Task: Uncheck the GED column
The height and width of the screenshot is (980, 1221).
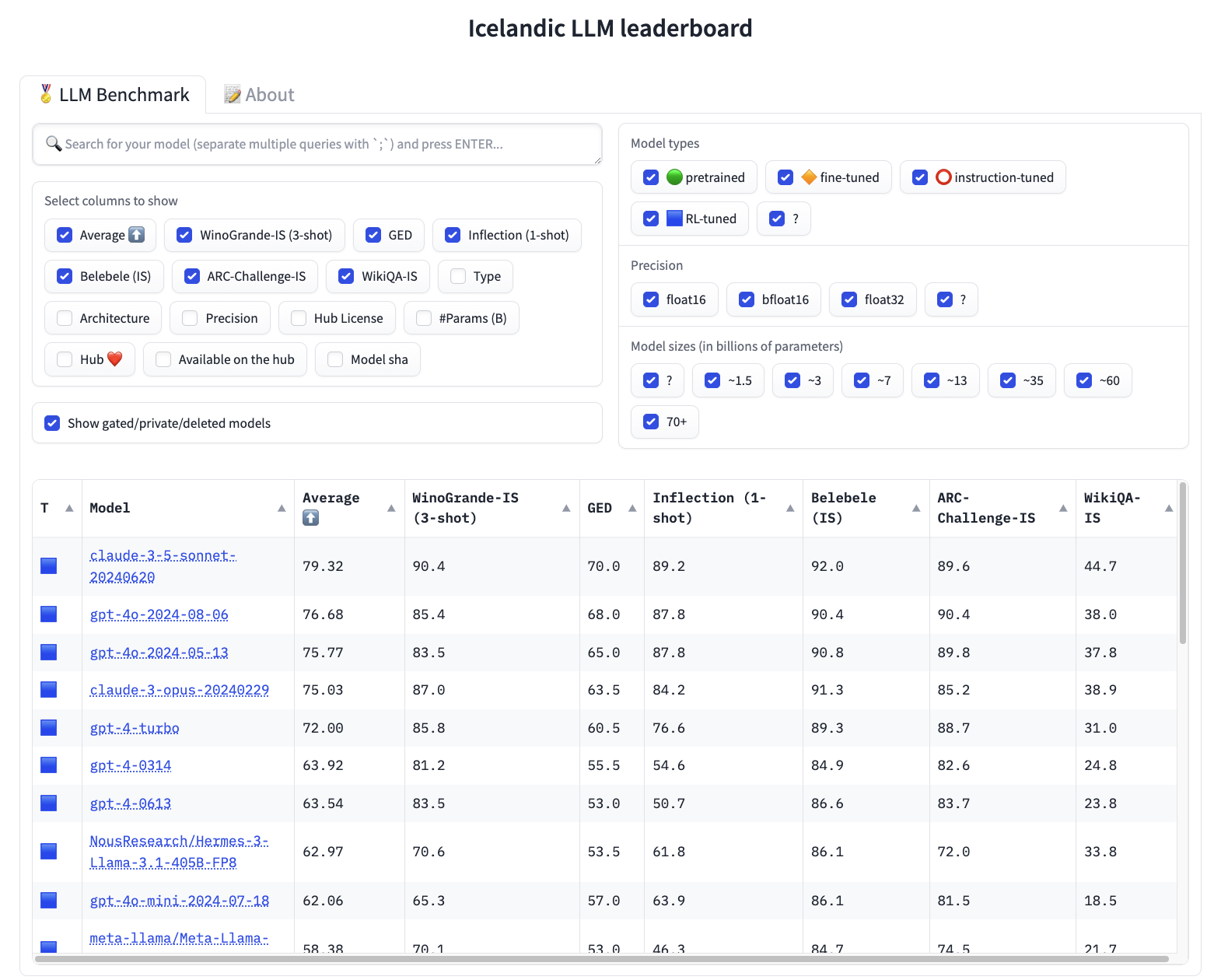Action: pyautogui.click(x=373, y=235)
